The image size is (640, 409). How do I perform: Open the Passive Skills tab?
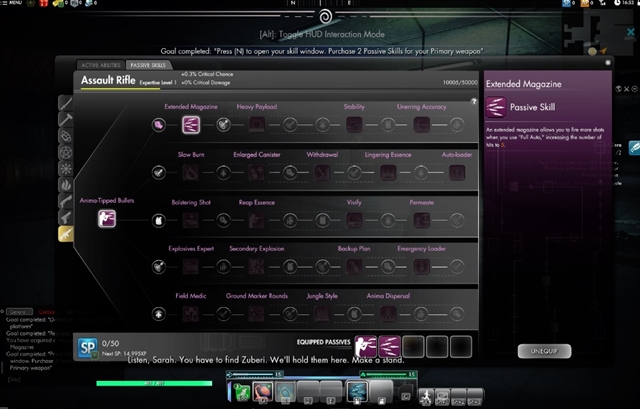pos(144,64)
